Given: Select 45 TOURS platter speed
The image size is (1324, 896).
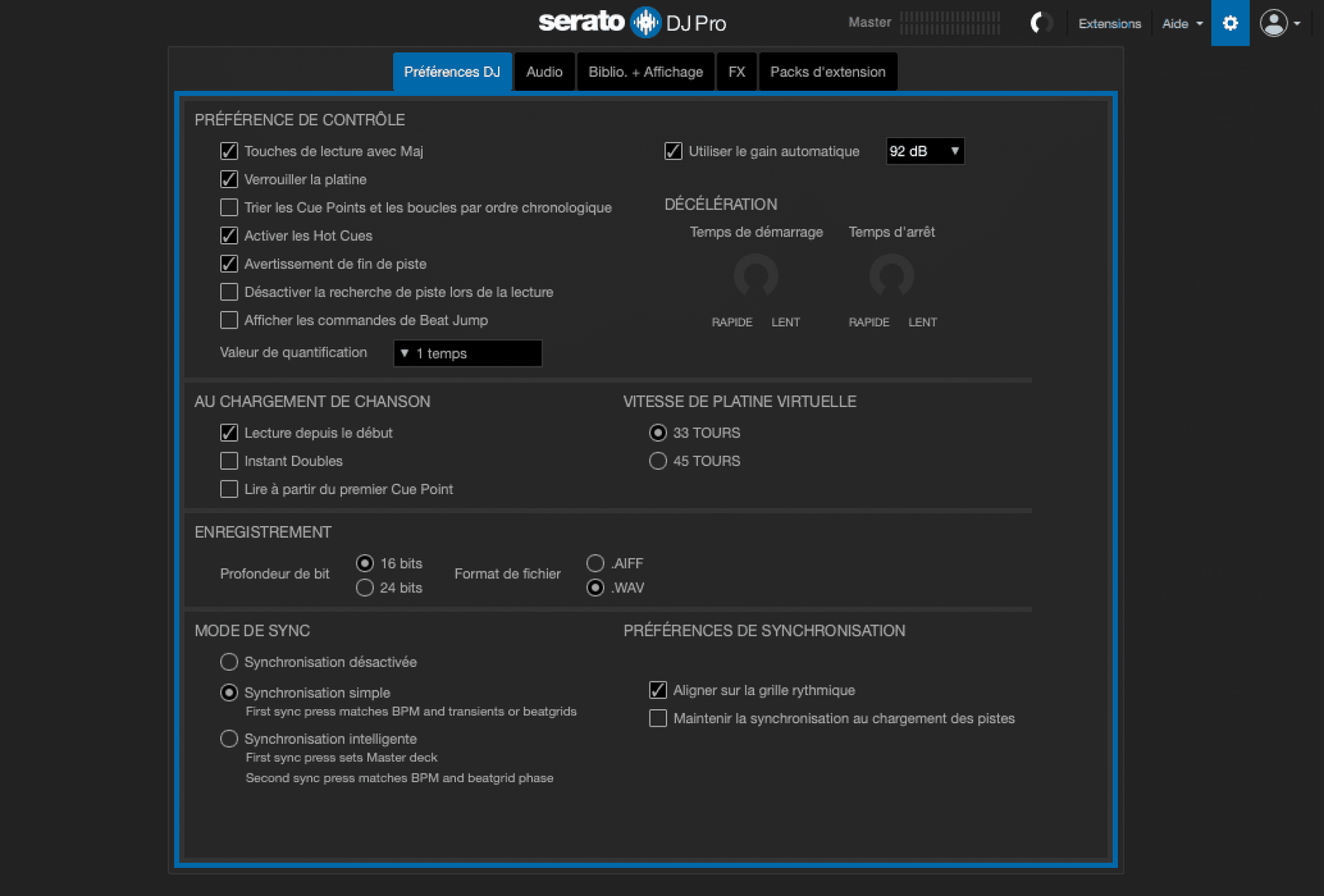Looking at the screenshot, I should point(658,461).
